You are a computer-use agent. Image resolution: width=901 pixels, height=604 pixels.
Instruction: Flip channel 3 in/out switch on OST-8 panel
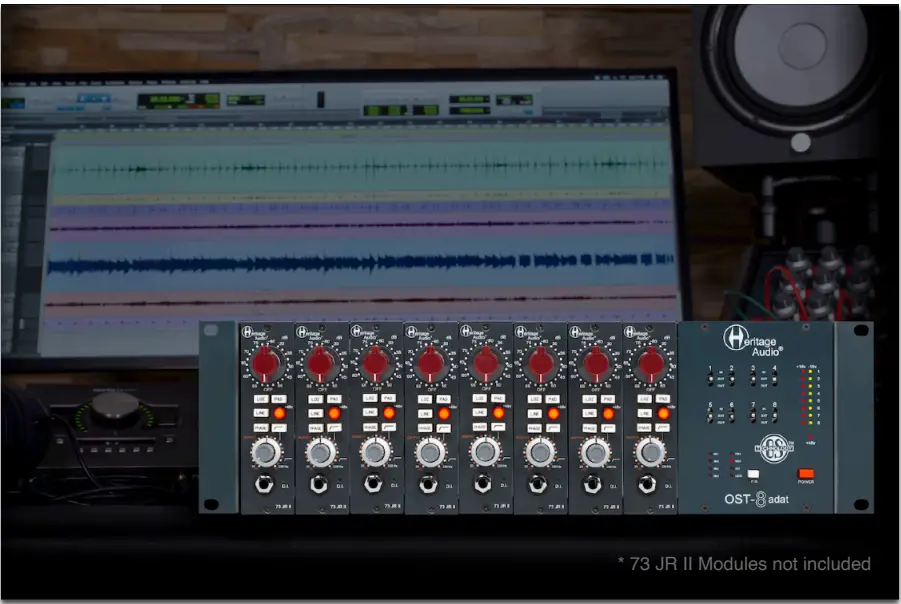pos(753,378)
